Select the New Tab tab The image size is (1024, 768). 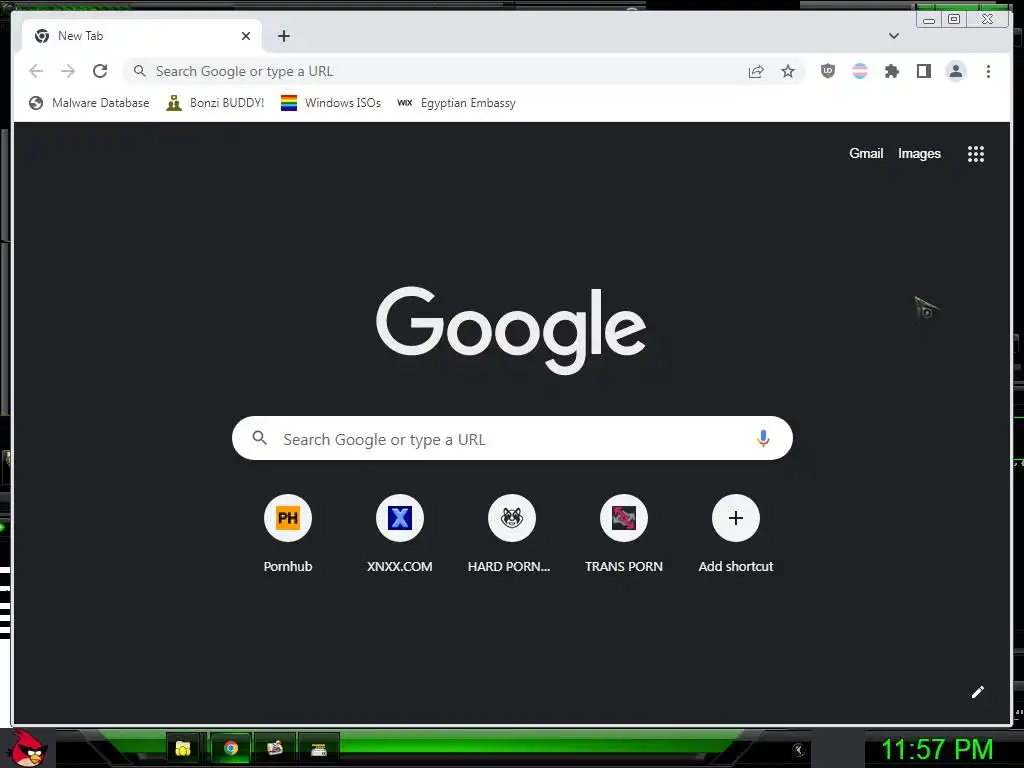[142, 36]
